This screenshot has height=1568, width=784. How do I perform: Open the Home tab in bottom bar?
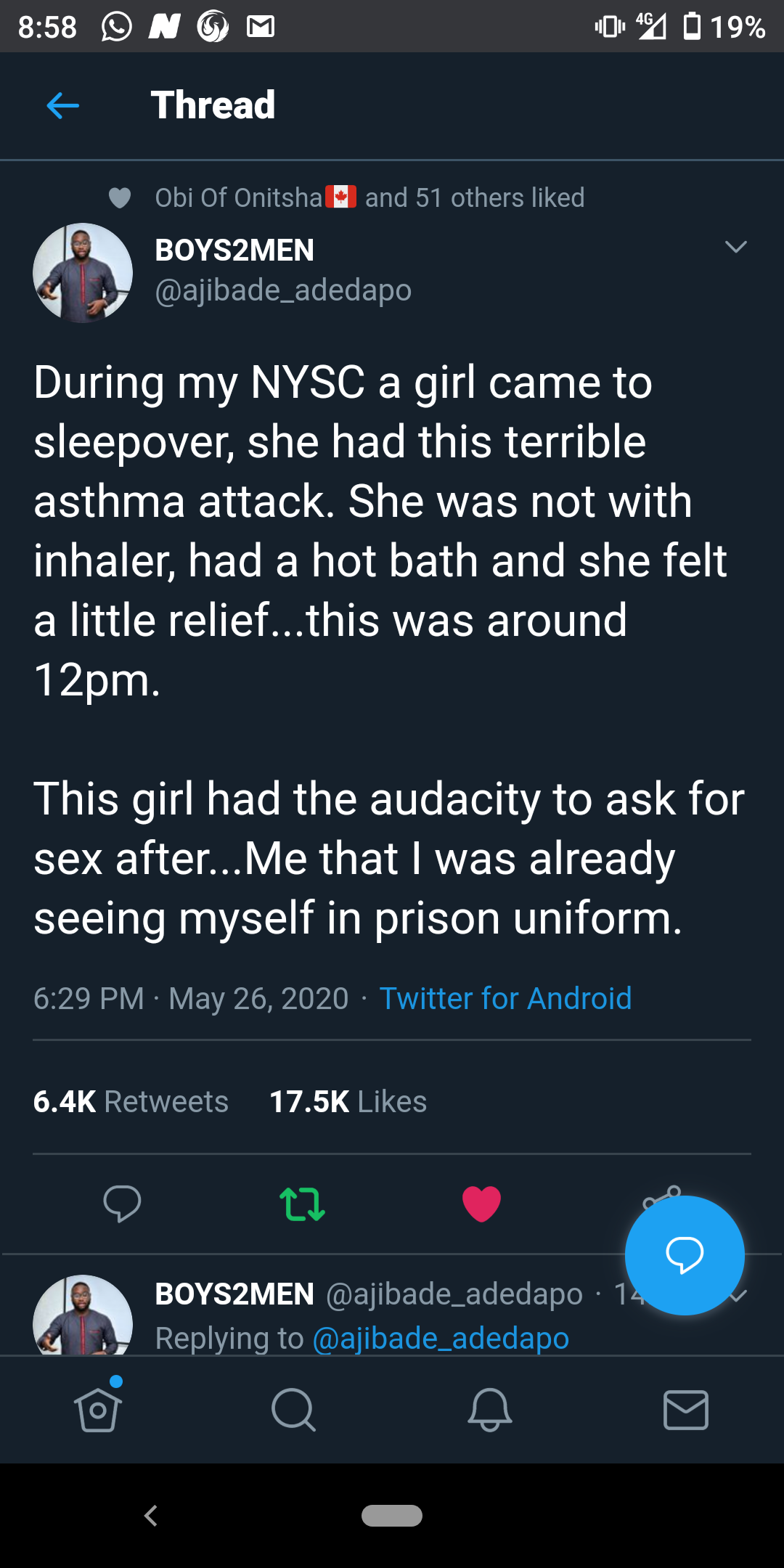(98, 1410)
